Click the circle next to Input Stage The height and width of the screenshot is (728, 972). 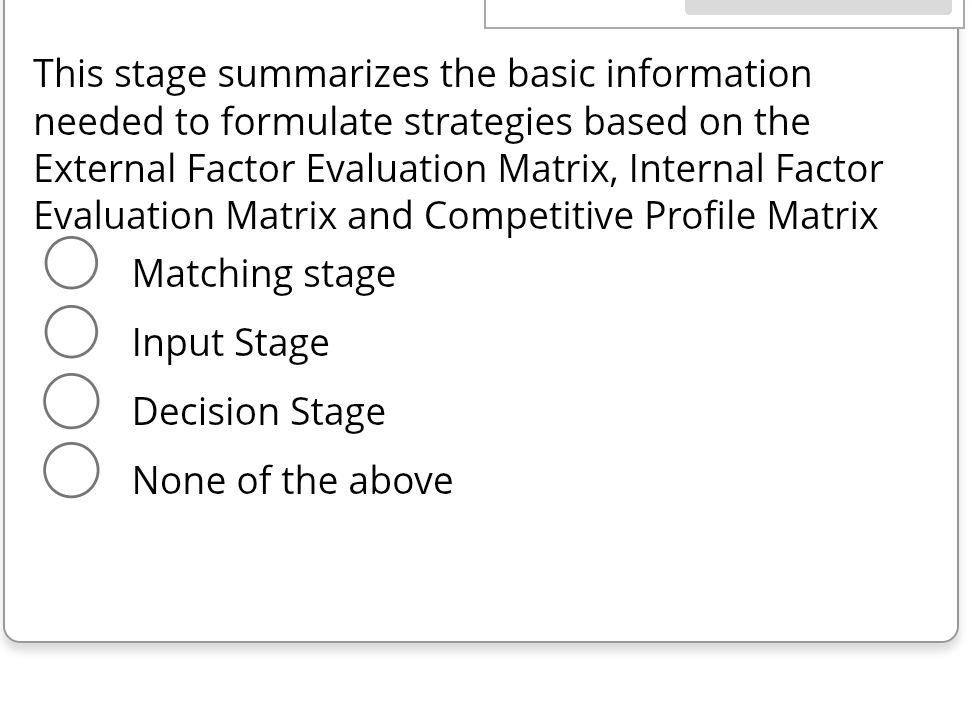point(71,332)
